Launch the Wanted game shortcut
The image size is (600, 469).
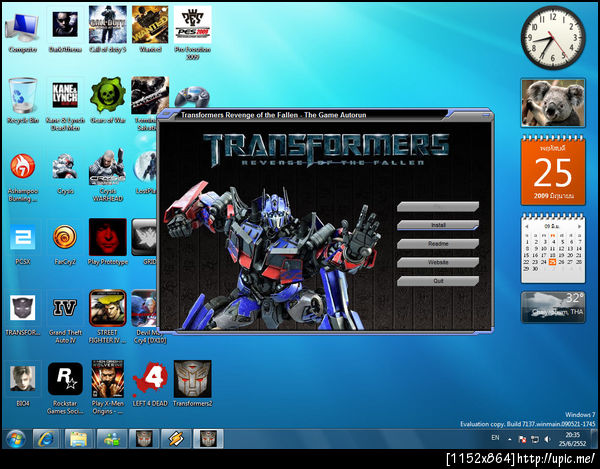coord(150,31)
